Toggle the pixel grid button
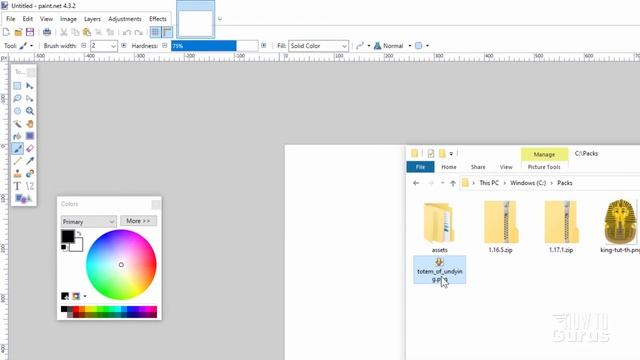 pyautogui.click(x=156, y=32)
